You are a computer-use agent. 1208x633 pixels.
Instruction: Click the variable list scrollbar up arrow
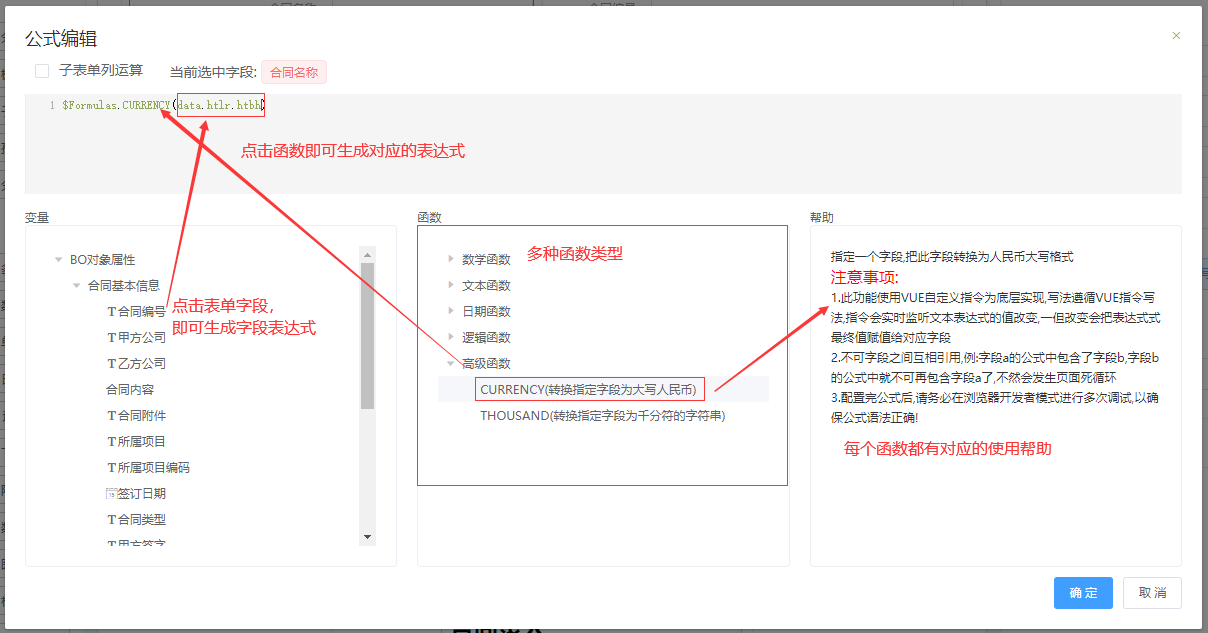367,254
